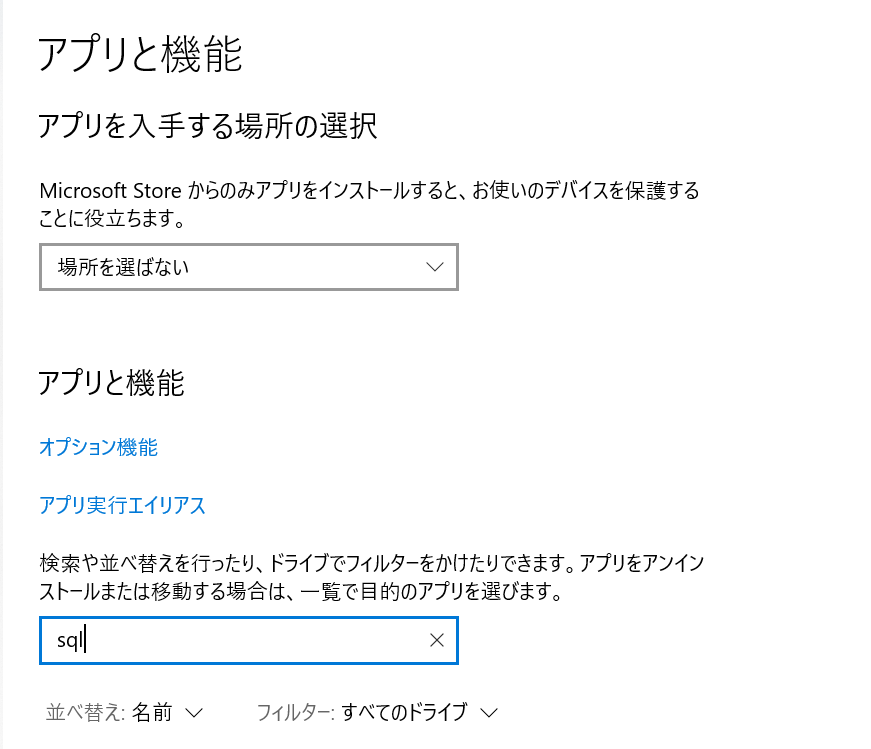The height and width of the screenshot is (749, 871).
Task: Clear the search box with the X icon
Action: click(437, 641)
